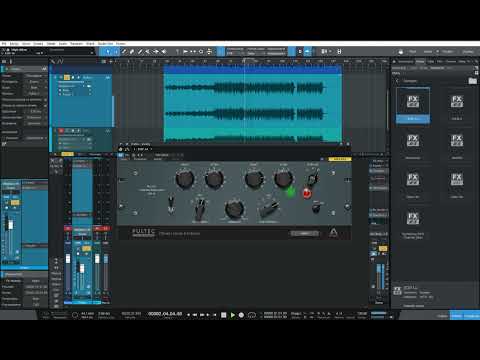Select the Arrow tool in toolbar
The height and width of the screenshot is (360, 480).
pos(108,51)
